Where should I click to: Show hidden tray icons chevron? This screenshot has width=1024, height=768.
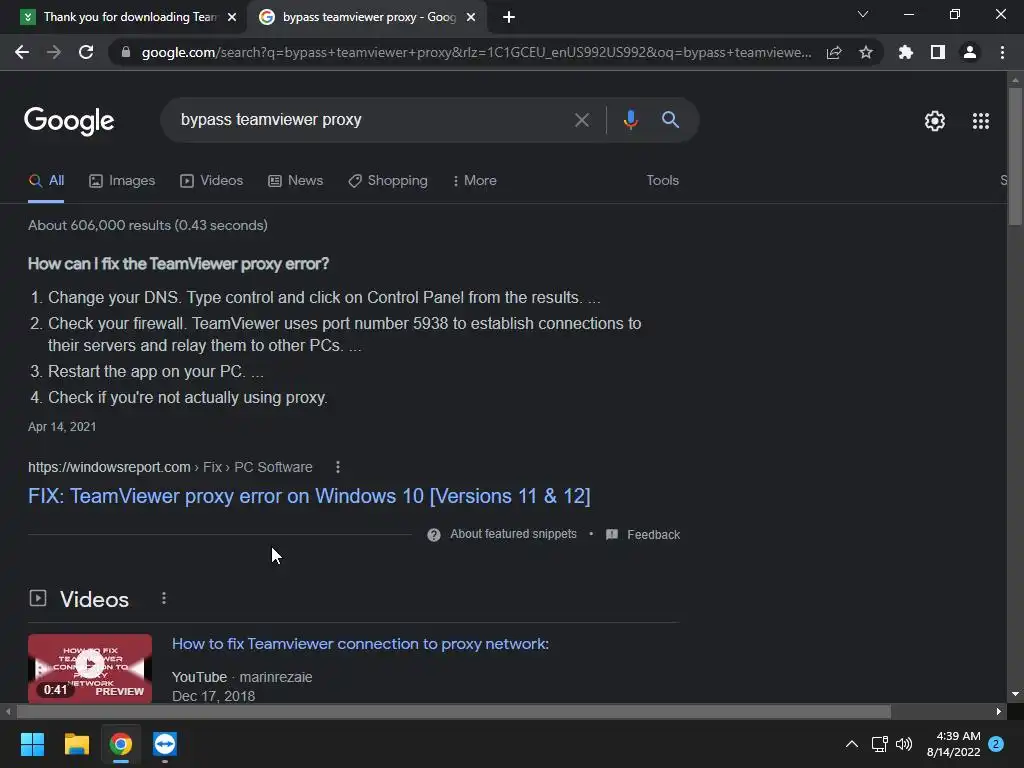click(x=852, y=744)
